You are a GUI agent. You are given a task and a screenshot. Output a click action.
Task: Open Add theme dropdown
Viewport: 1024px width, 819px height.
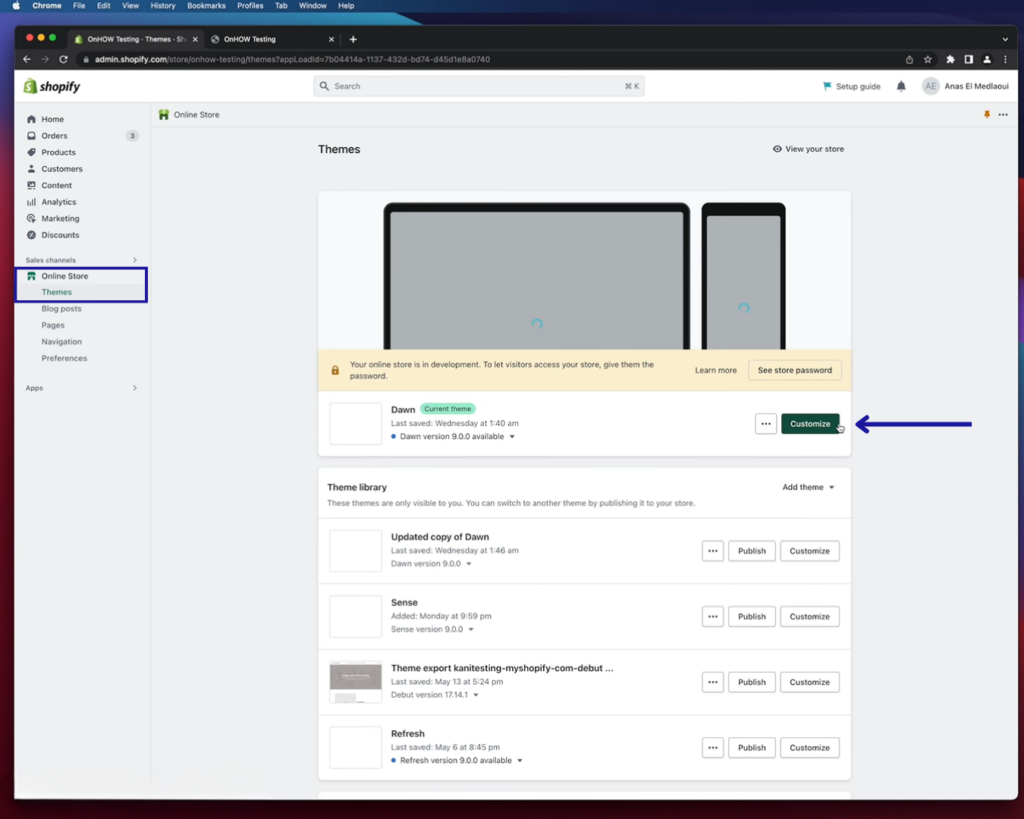[808, 487]
